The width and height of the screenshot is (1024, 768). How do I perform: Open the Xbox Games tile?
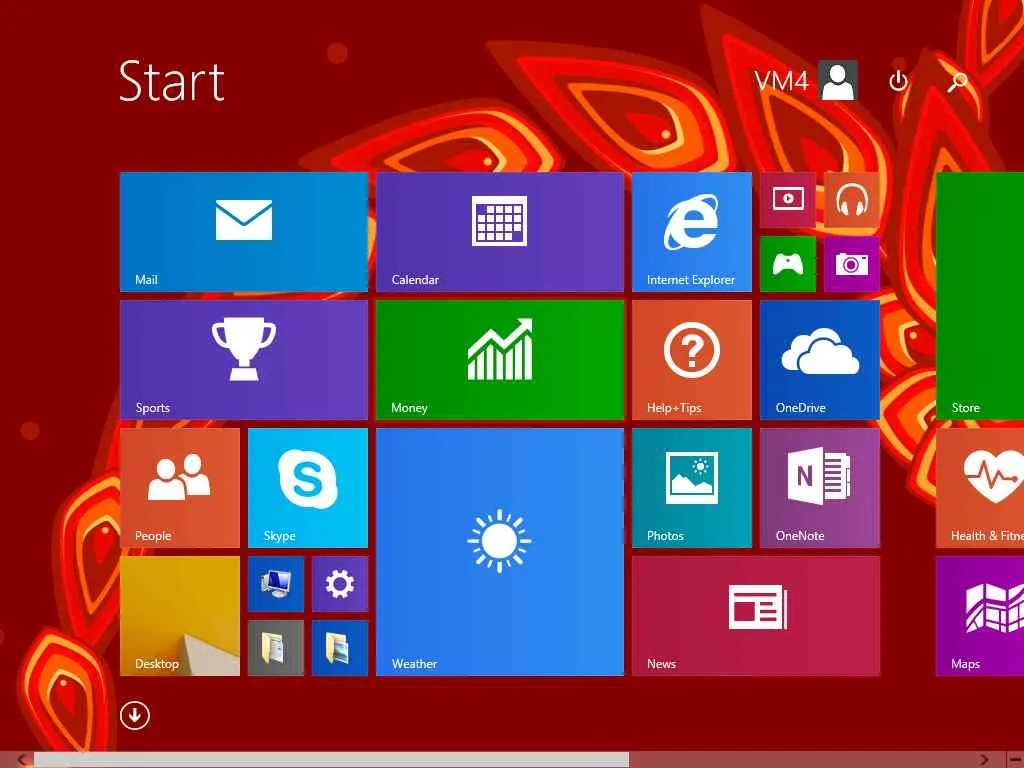point(788,264)
